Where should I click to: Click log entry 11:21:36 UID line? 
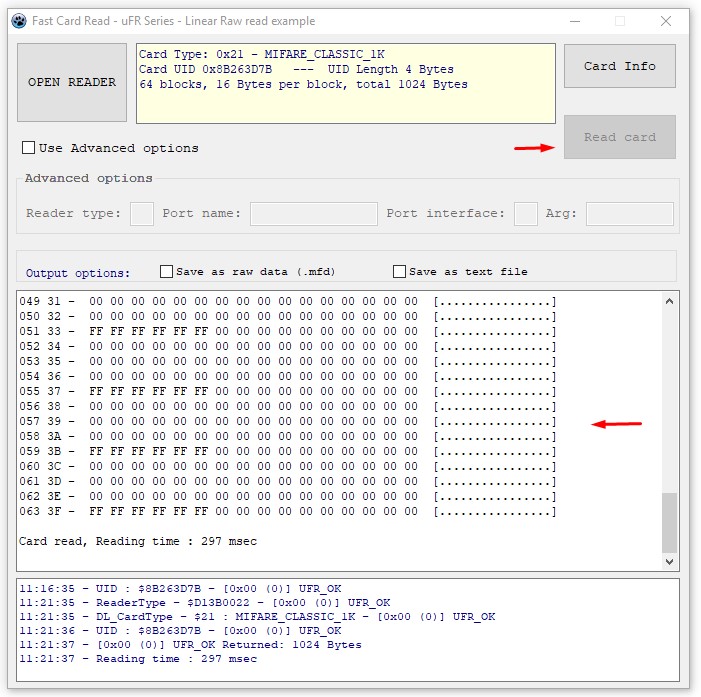[180, 631]
